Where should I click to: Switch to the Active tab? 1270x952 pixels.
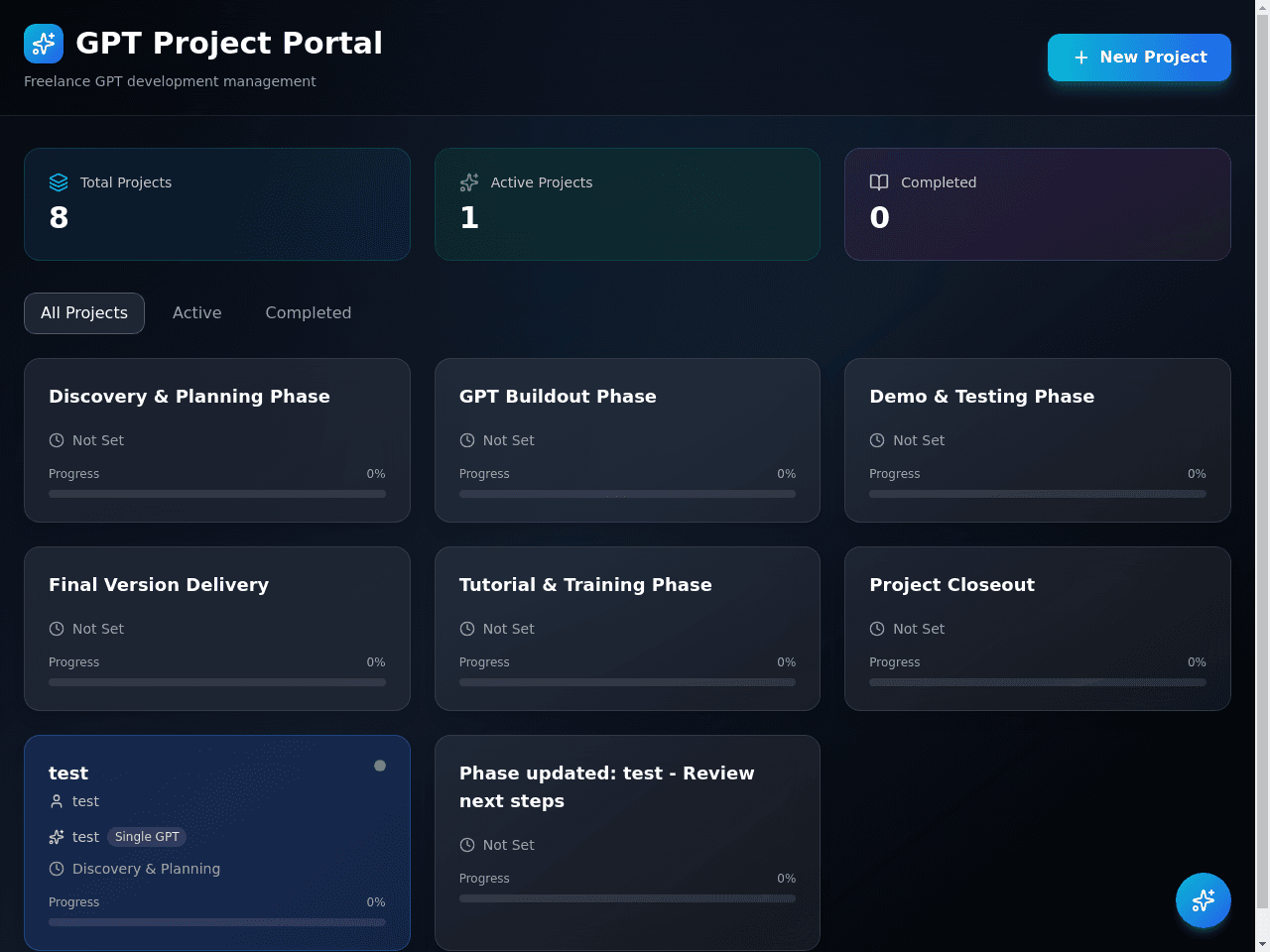(197, 313)
